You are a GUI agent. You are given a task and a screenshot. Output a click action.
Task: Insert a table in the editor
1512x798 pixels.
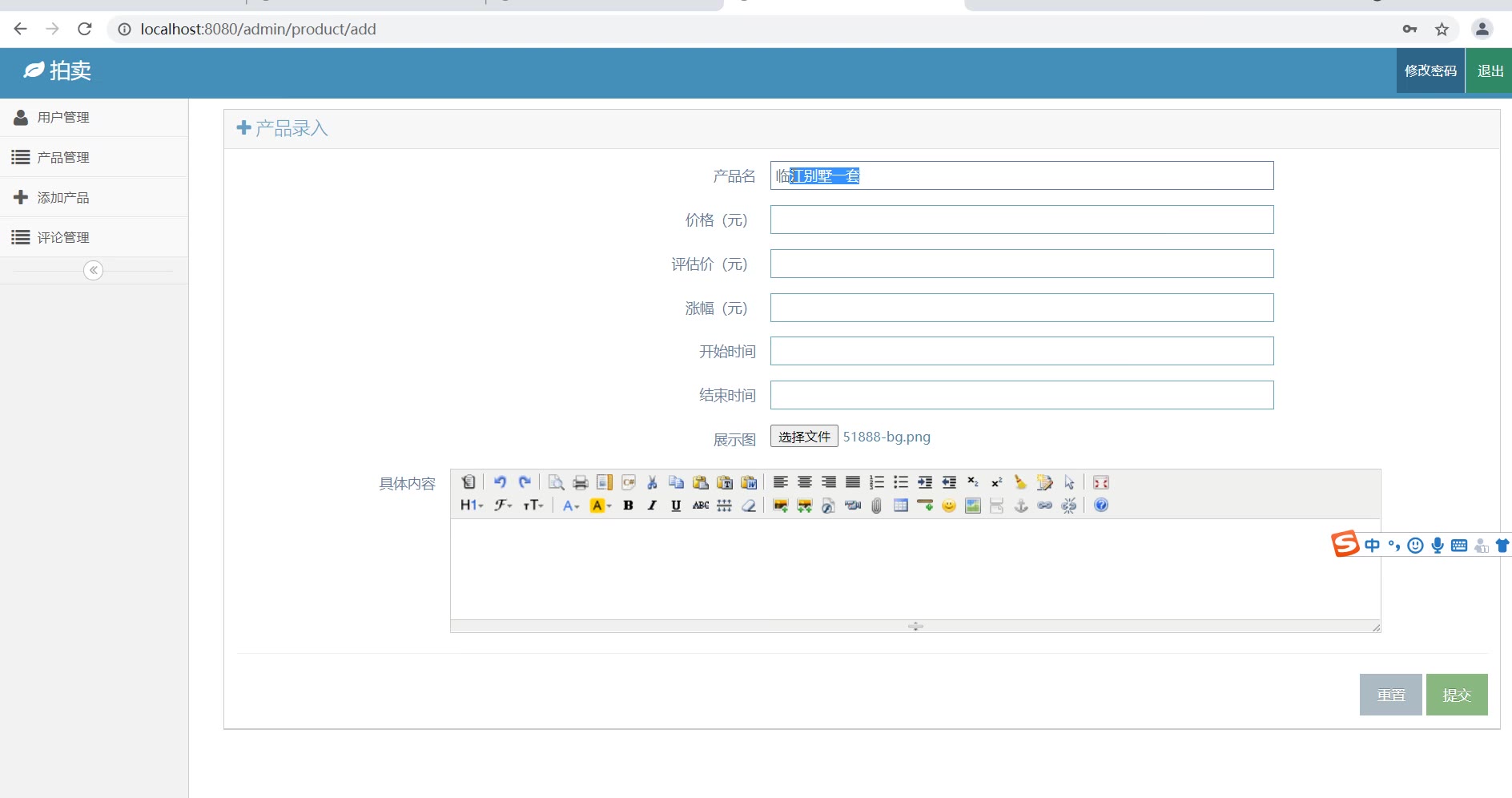(x=901, y=506)
